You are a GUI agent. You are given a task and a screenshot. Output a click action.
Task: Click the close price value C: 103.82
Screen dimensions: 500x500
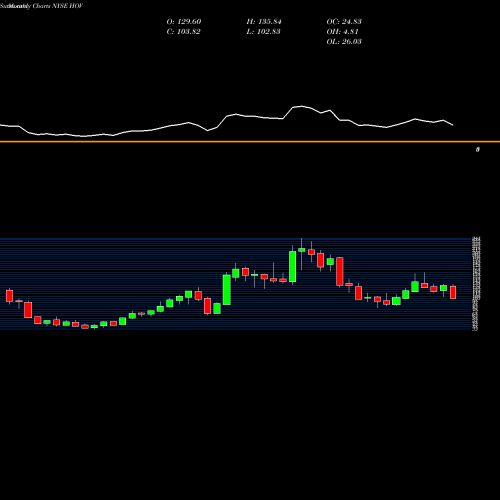(x=183, y=32)
